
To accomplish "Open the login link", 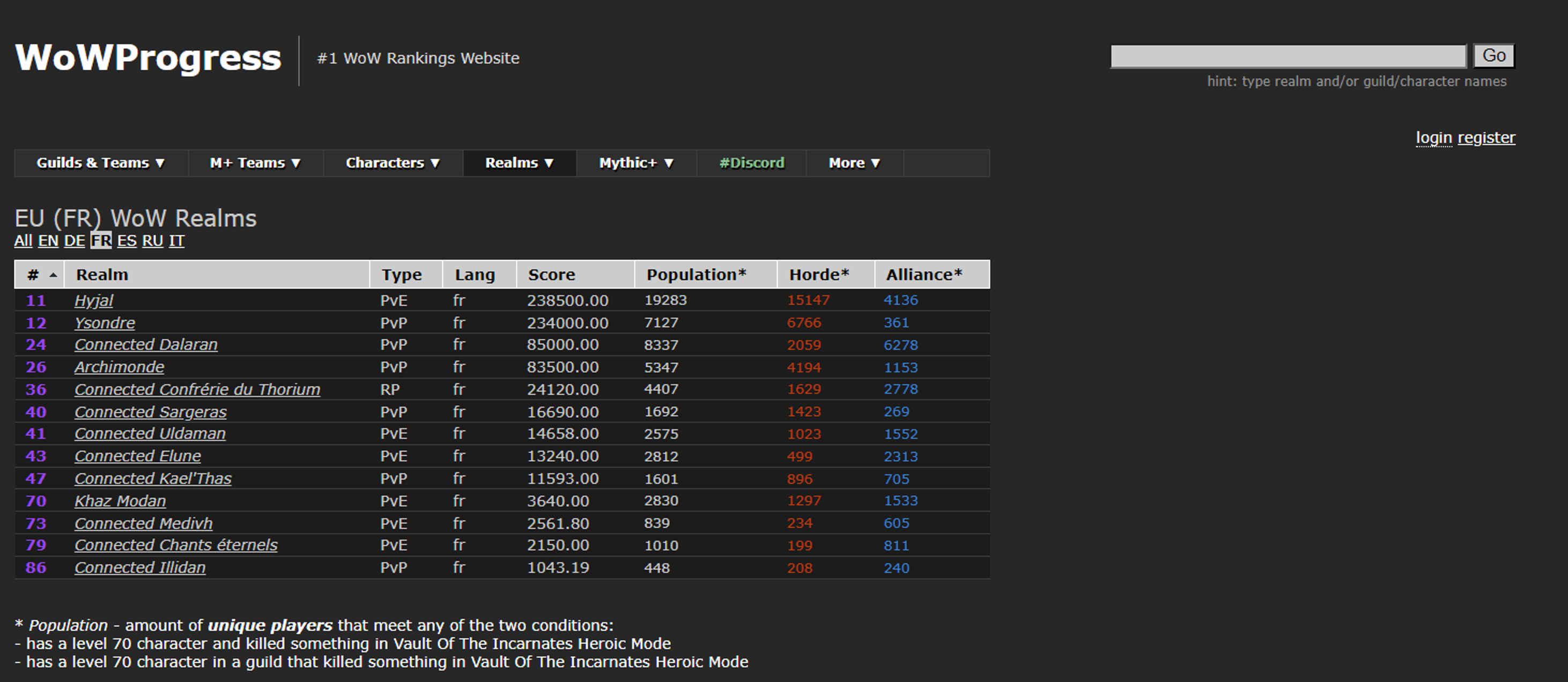I will (x=1433, y=138).
